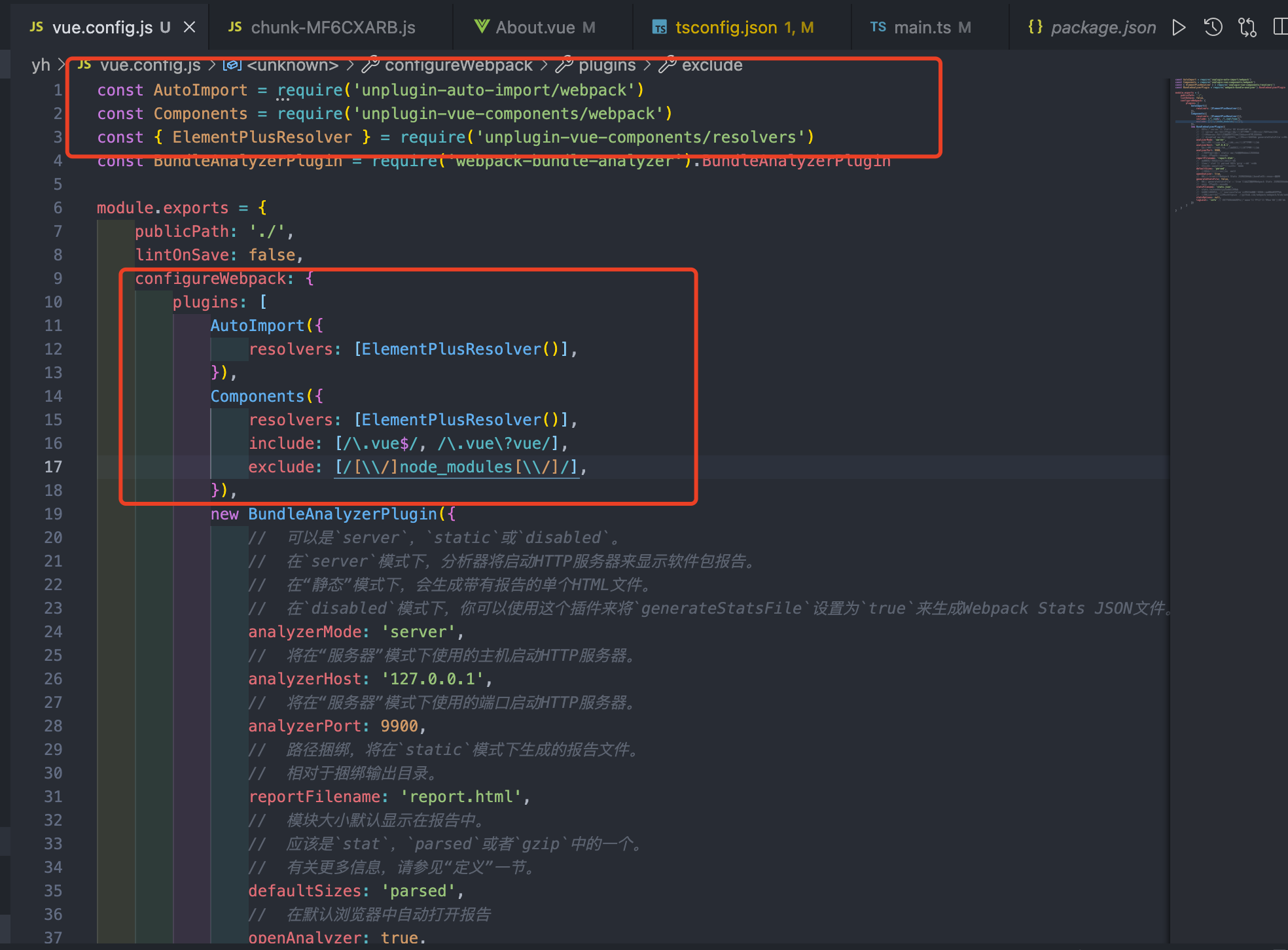Screen dimensions: 1288x950
Task: Click the JS icon on the vue.config.js tab
Action: [x=37, y=27]
